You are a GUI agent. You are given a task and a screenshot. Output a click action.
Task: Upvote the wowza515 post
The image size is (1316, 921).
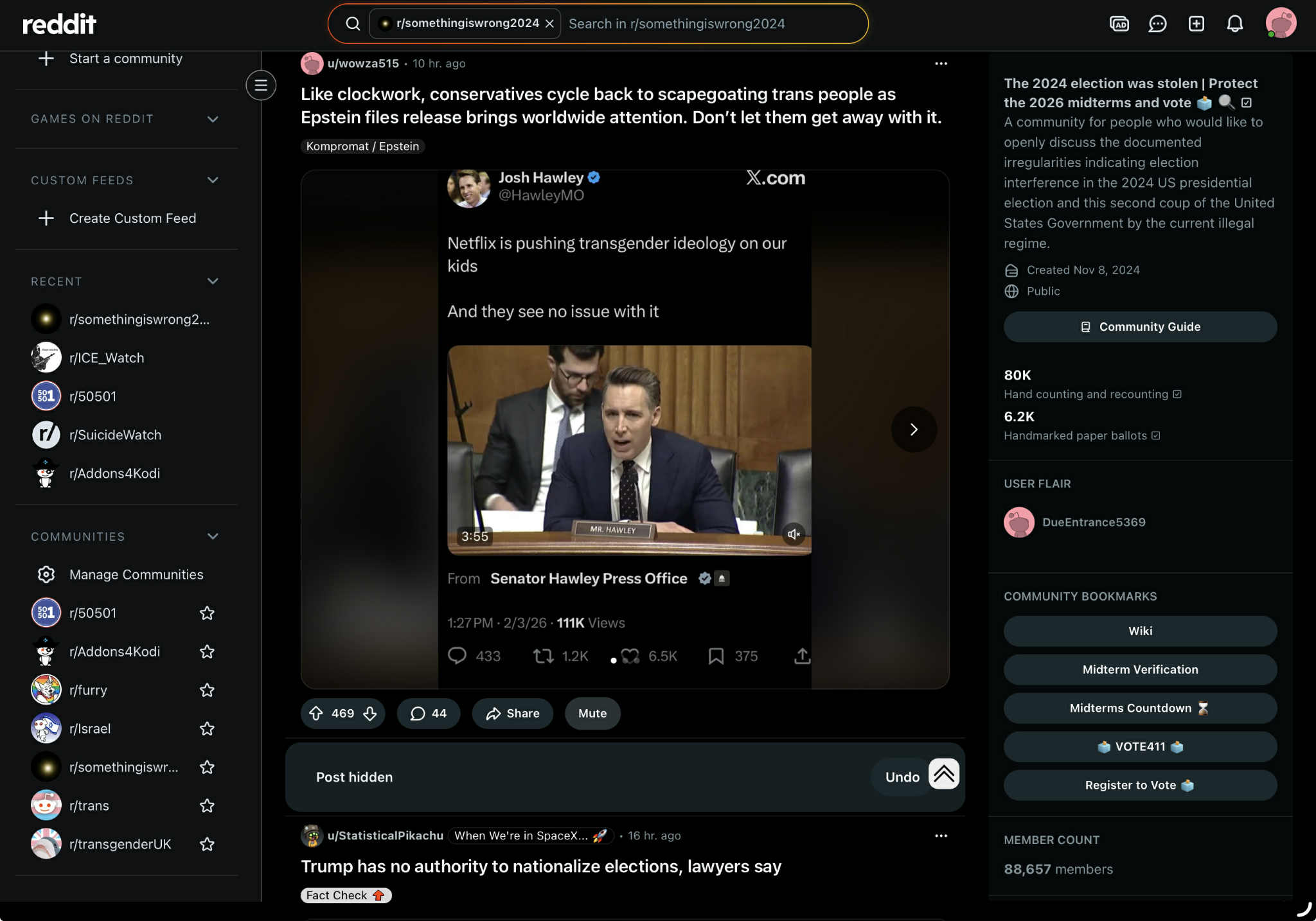[x=316, y=713]
